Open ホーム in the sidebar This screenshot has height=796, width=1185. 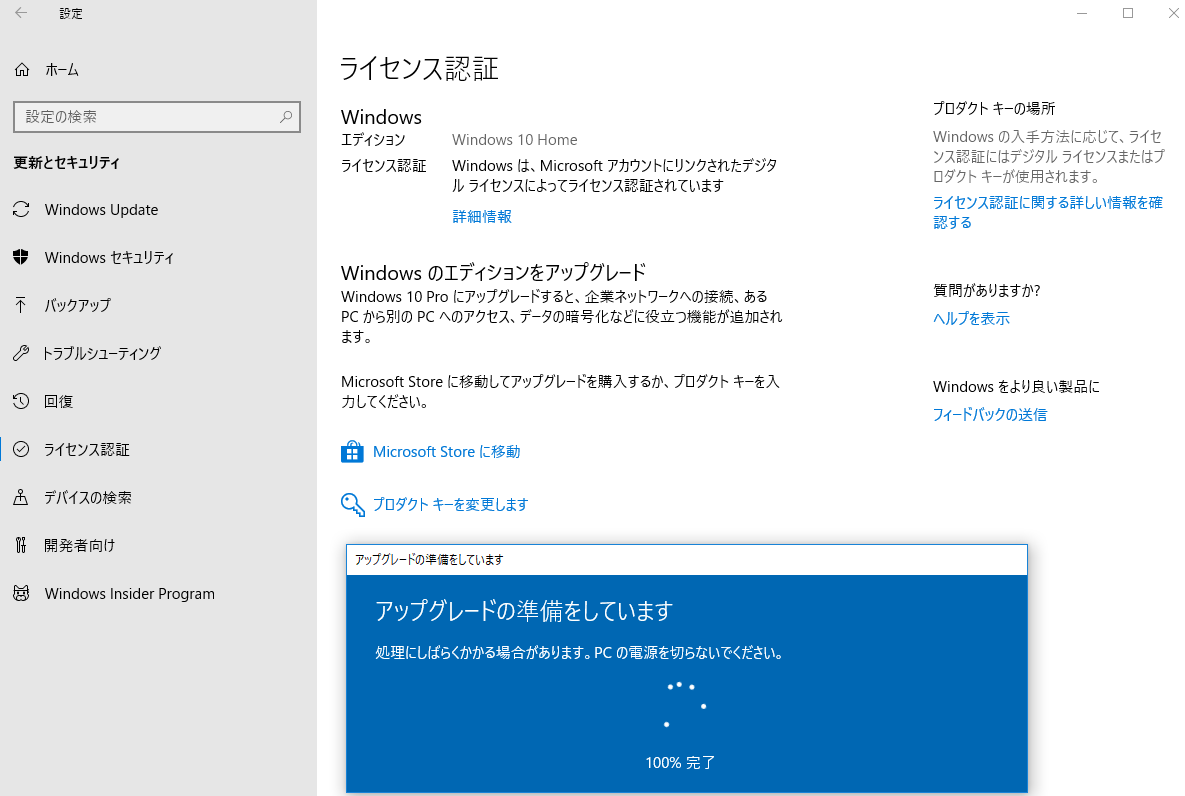(x=62, y=70)
